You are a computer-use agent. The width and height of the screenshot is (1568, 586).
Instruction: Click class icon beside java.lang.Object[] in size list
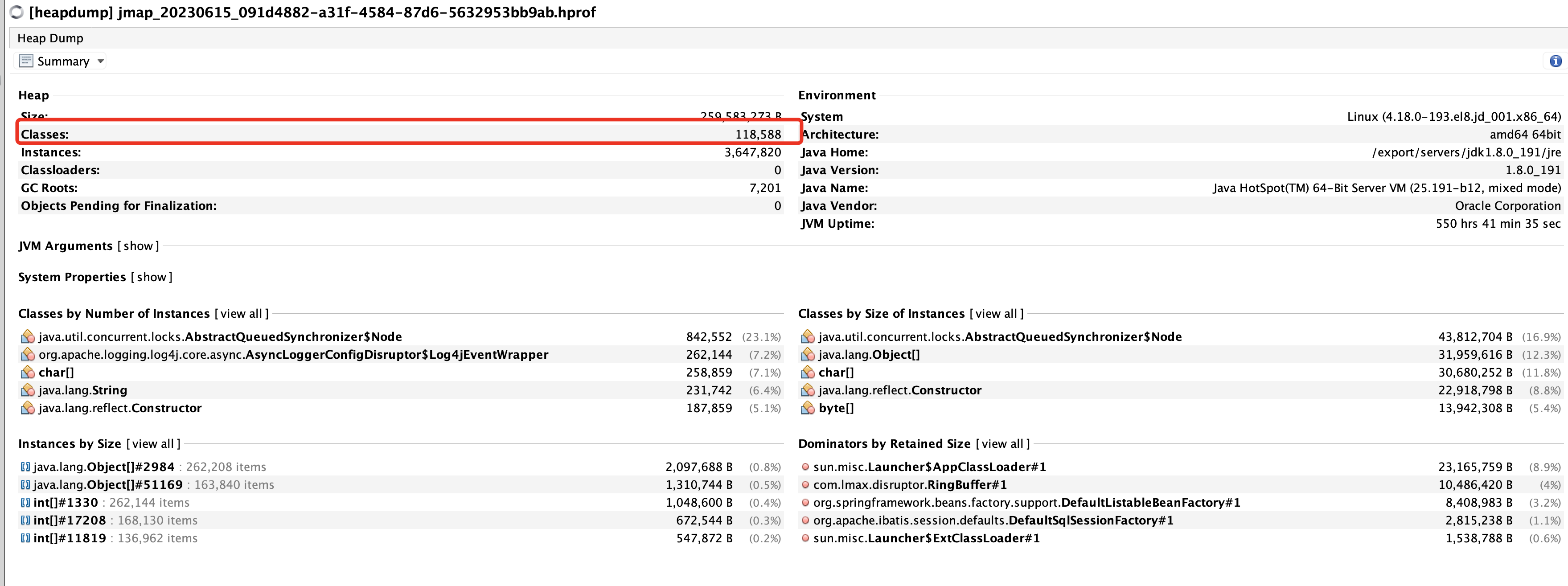tap(808, 354)
